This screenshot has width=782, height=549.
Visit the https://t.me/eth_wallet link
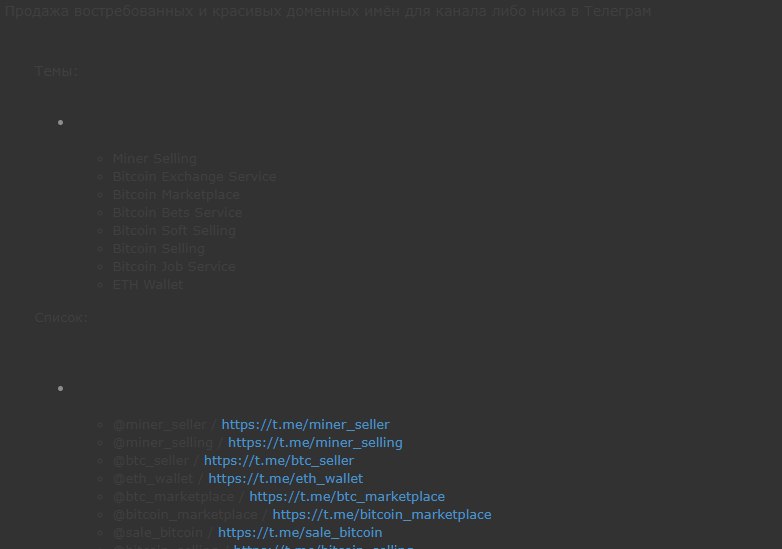click(285, 478)
